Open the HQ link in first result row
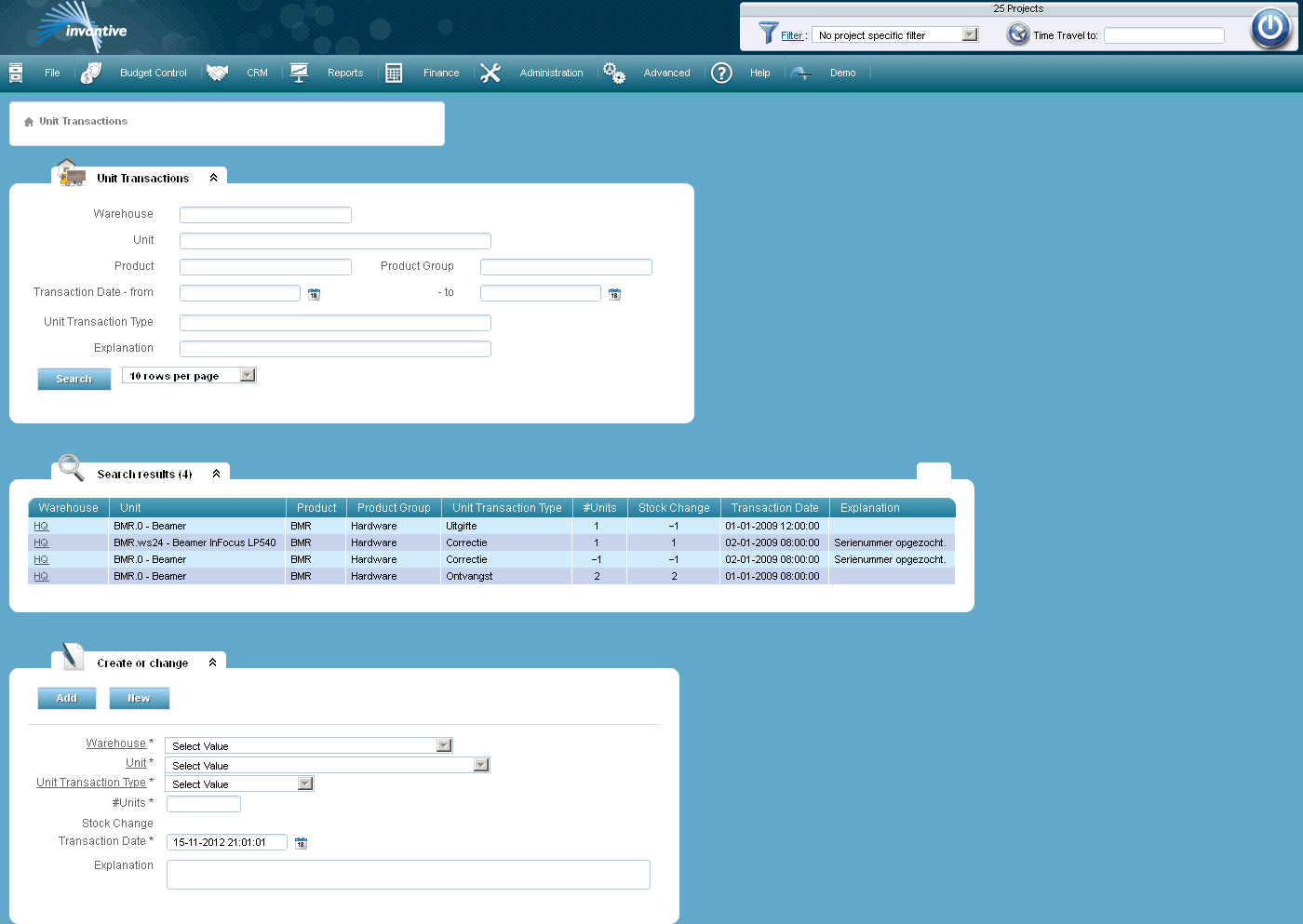The width and height of the screenshot is (1303, 924). 41,526
